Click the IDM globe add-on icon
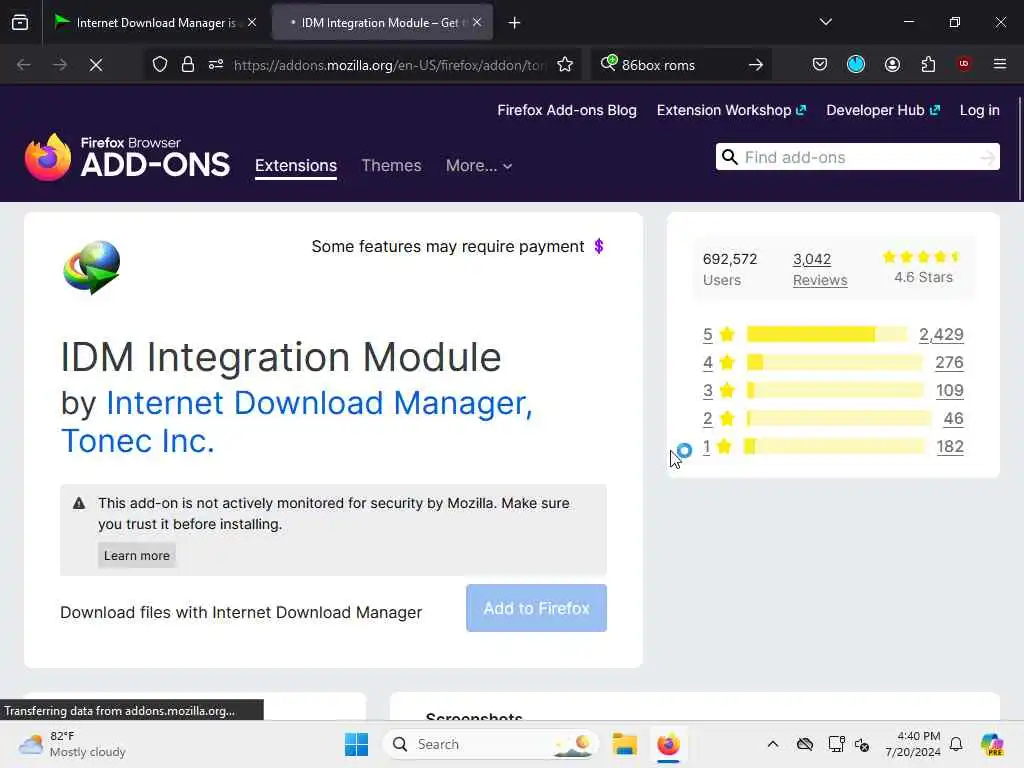The height and width of the screenshot is (768, 1024). pos(91,267)
